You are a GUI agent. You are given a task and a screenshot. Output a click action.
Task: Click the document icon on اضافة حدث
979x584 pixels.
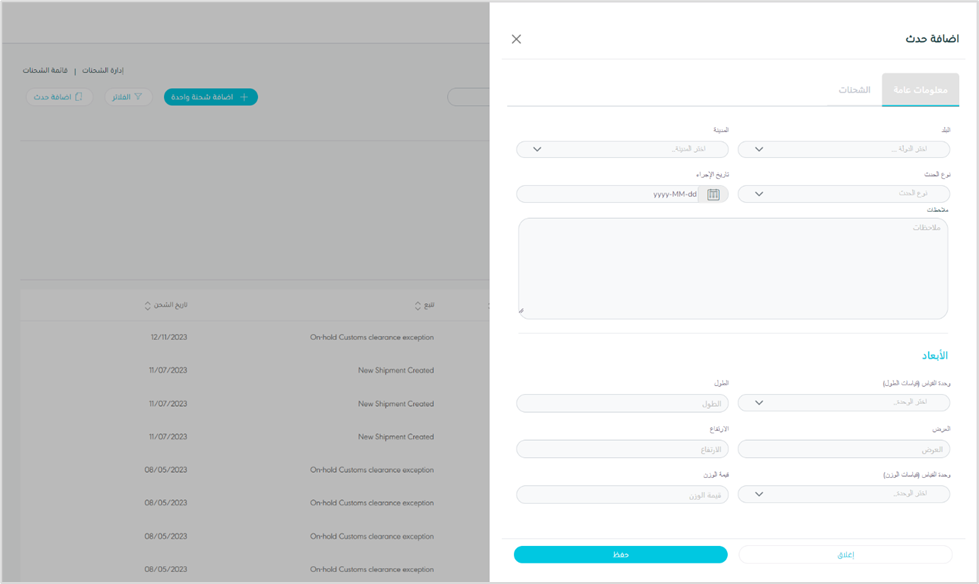(80, 97)
